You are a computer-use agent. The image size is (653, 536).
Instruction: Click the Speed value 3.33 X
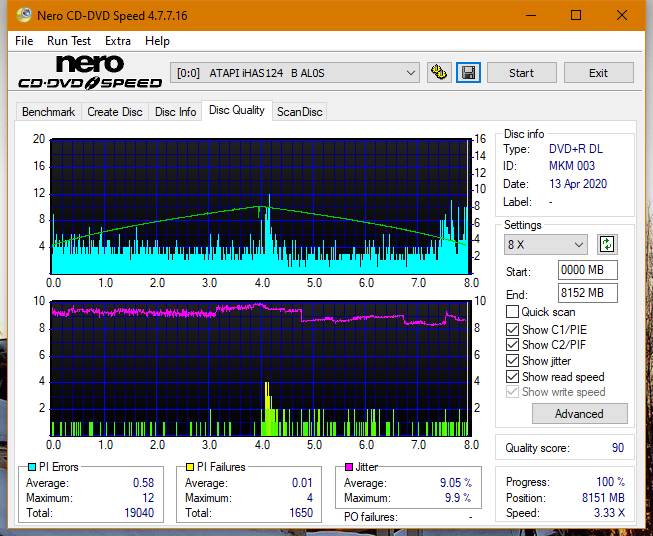609,513
